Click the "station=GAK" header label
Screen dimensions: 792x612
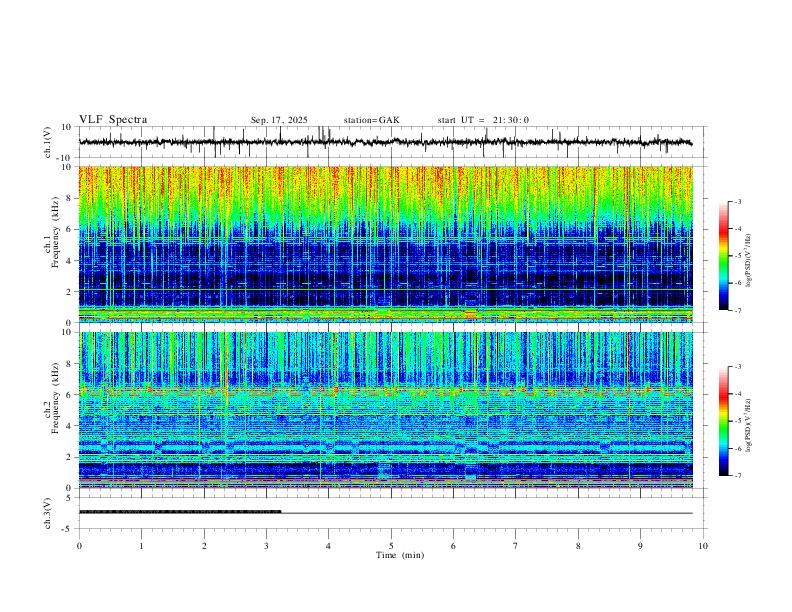coord(371,120)
